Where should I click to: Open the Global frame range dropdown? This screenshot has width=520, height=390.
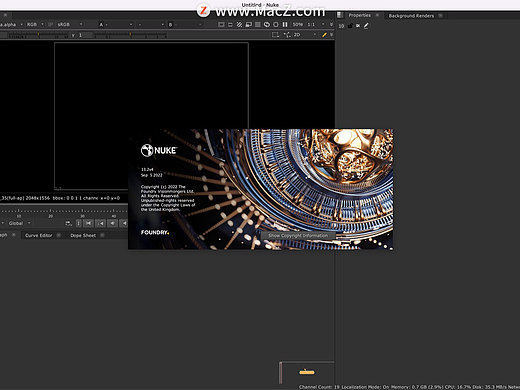click(x=19, y=223)
